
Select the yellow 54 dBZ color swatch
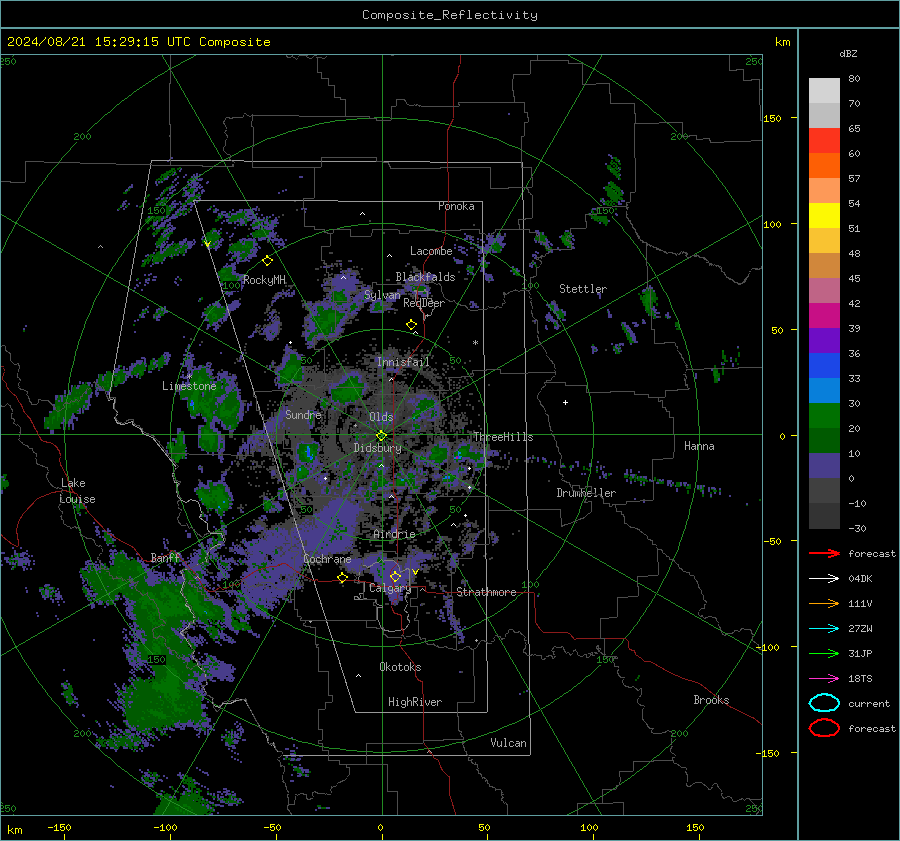click(824, 215)
